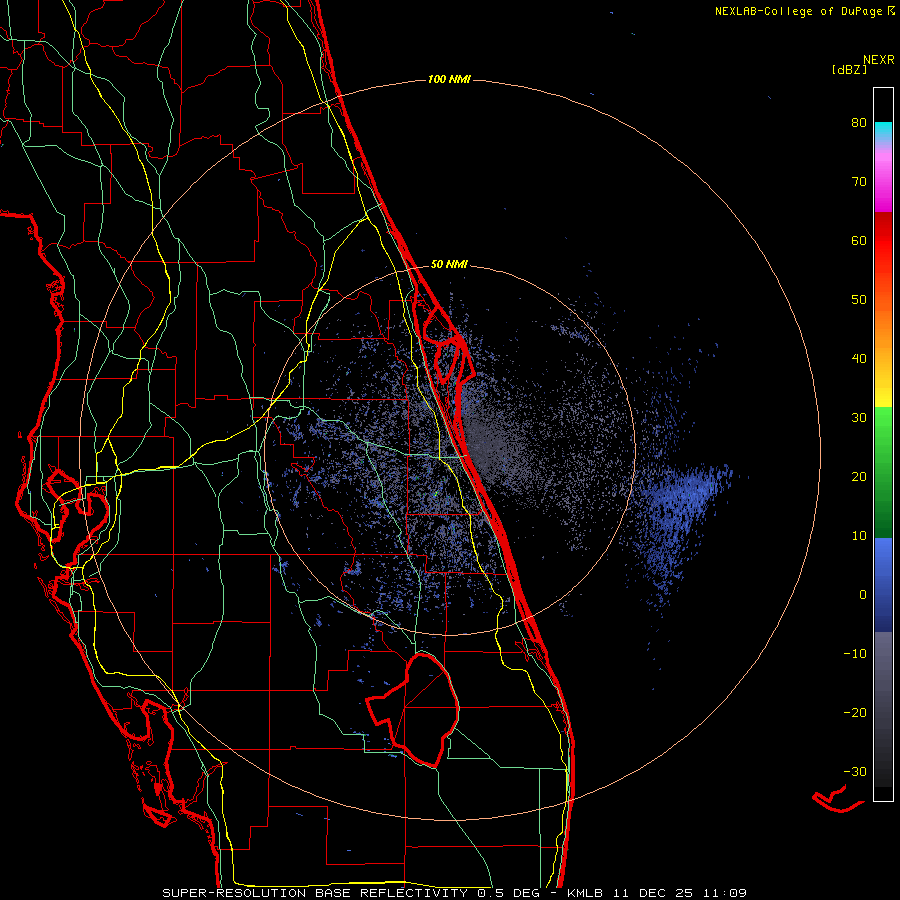
Task: Click the magenta band of the dBZ color bar
Action: 883,184
